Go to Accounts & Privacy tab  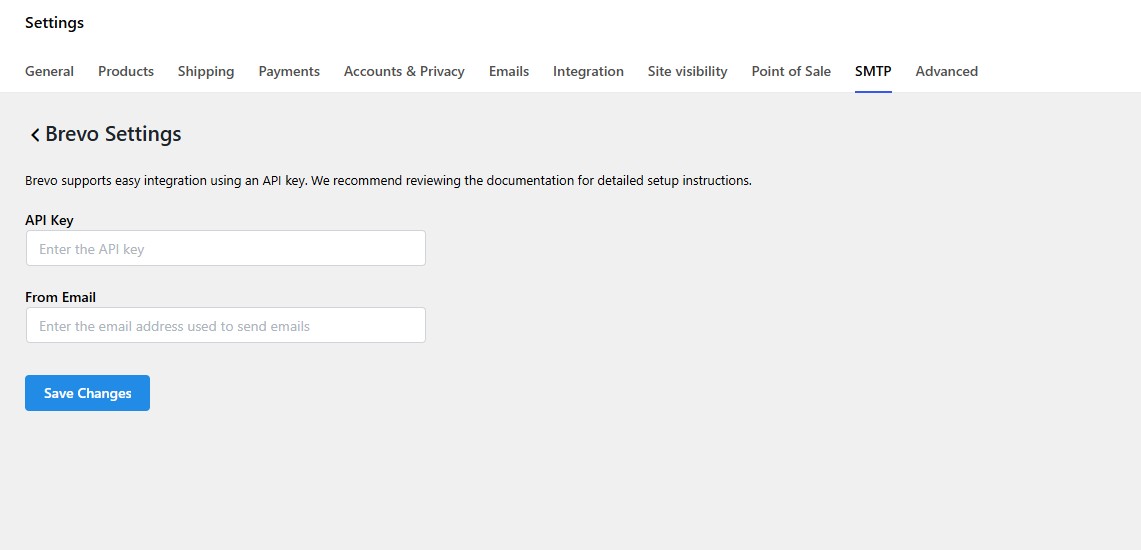tap(404, 71)
